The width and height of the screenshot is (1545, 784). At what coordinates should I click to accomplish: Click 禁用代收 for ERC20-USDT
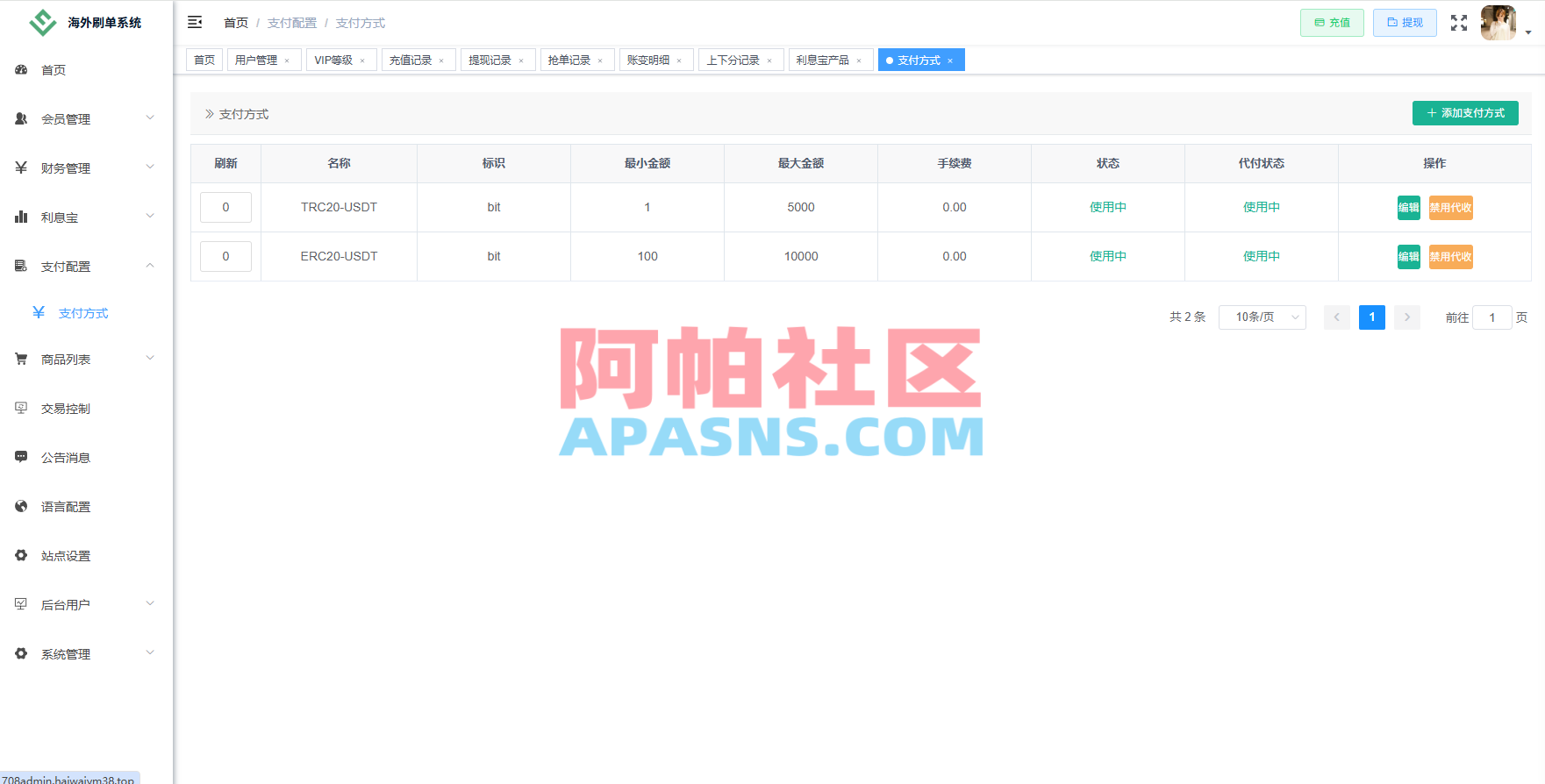(x=1450, y=257)
